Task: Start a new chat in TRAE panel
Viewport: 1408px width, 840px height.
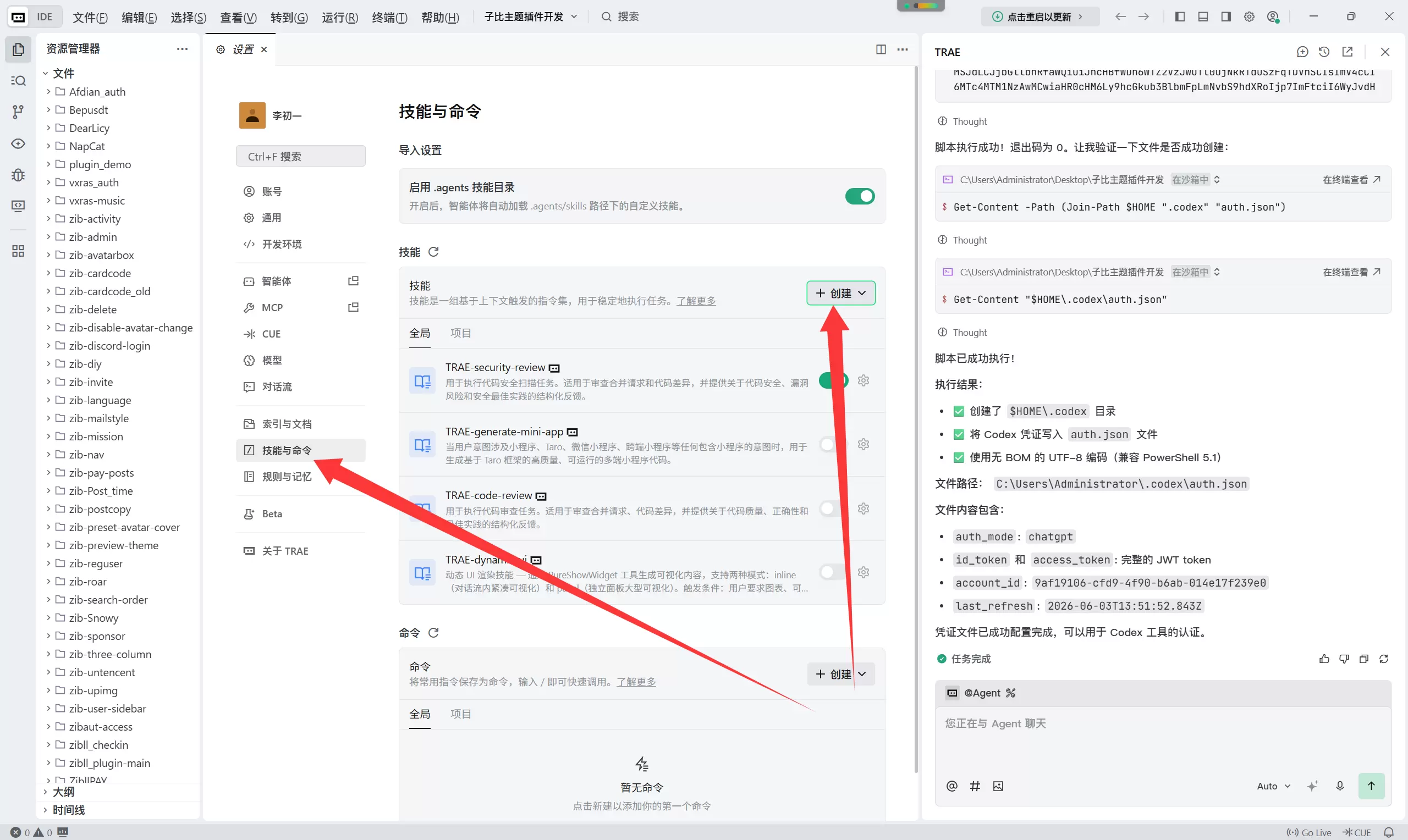Action: pos(1302,52)
